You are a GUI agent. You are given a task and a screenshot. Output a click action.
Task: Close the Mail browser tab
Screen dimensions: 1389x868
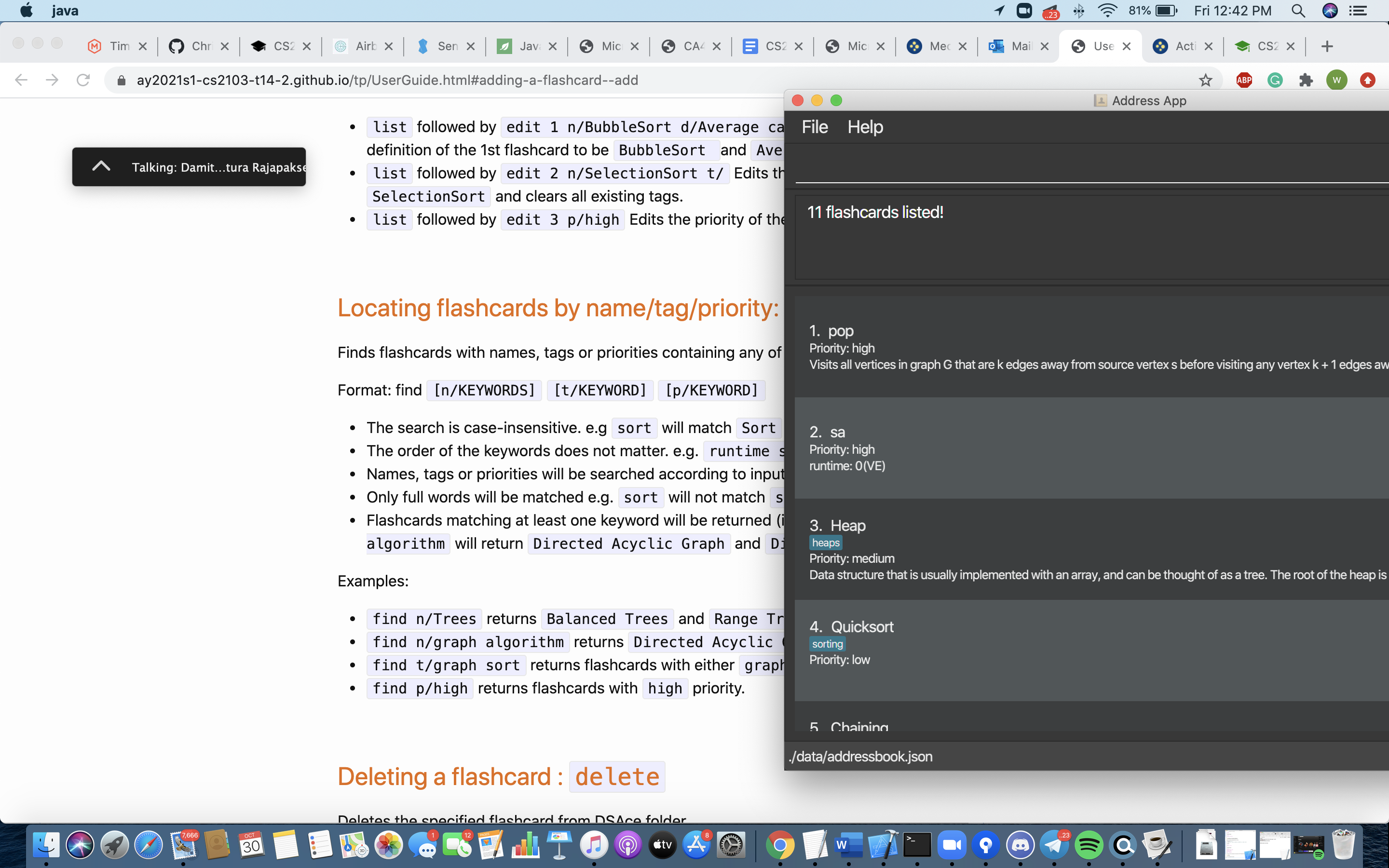pyautogui.click(x=1045, y=46)
